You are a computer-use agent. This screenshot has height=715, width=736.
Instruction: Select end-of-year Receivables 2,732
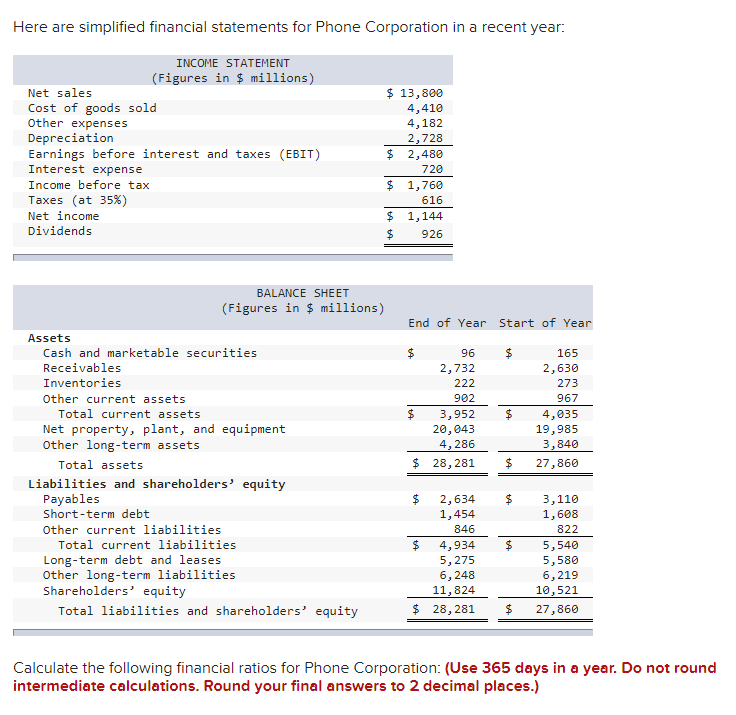click(457, 368)
